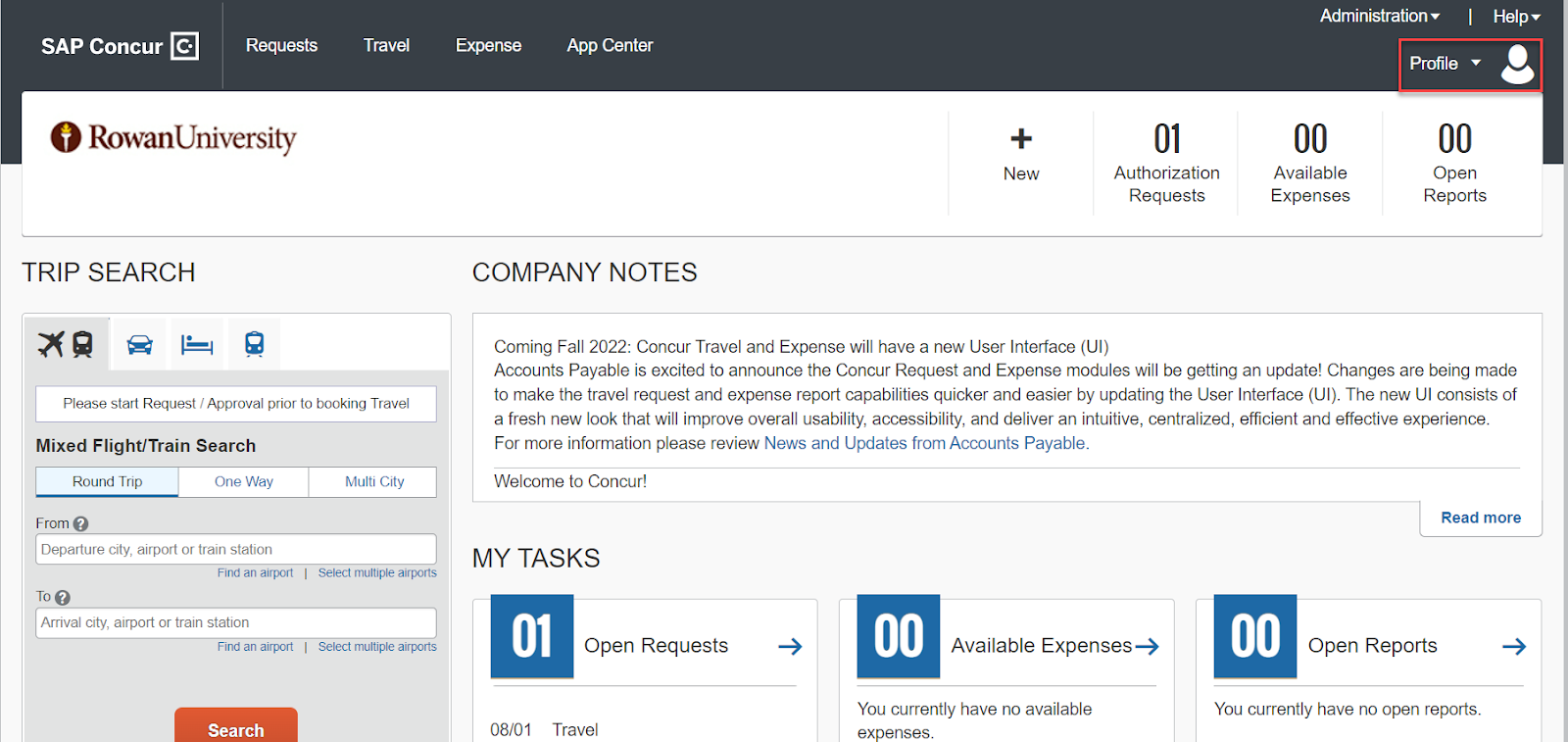Select the Round Trip tab

coord(108,481)
